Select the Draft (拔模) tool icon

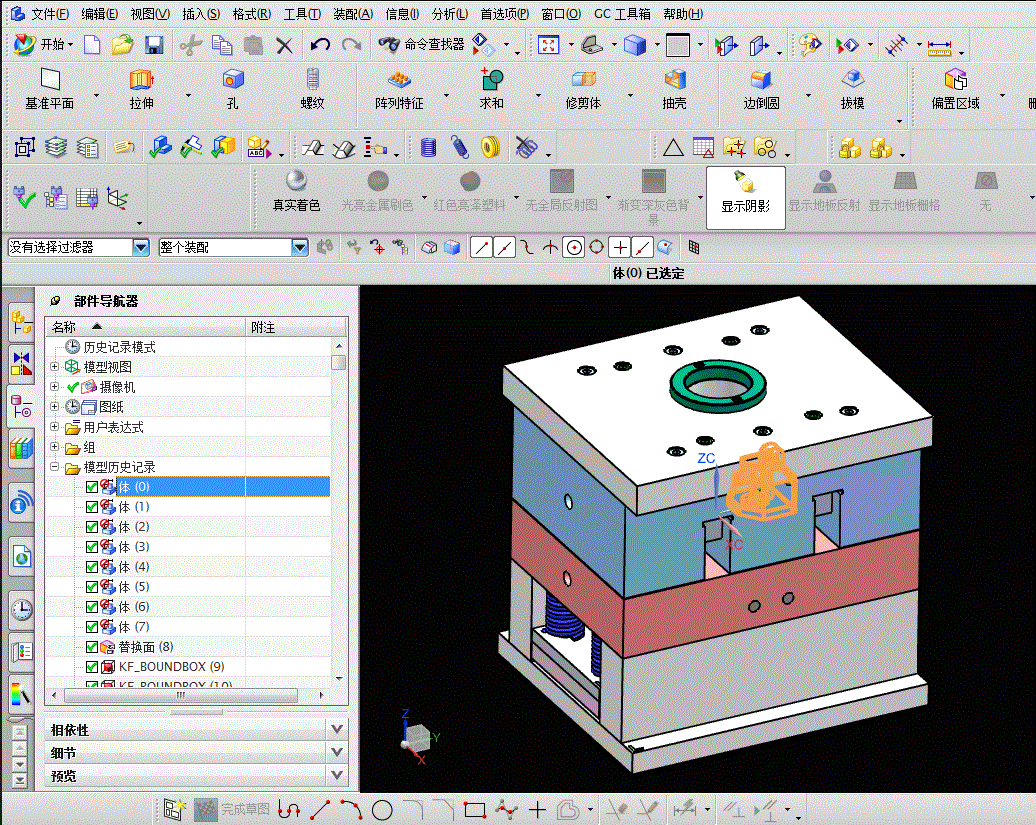point(852,80)
